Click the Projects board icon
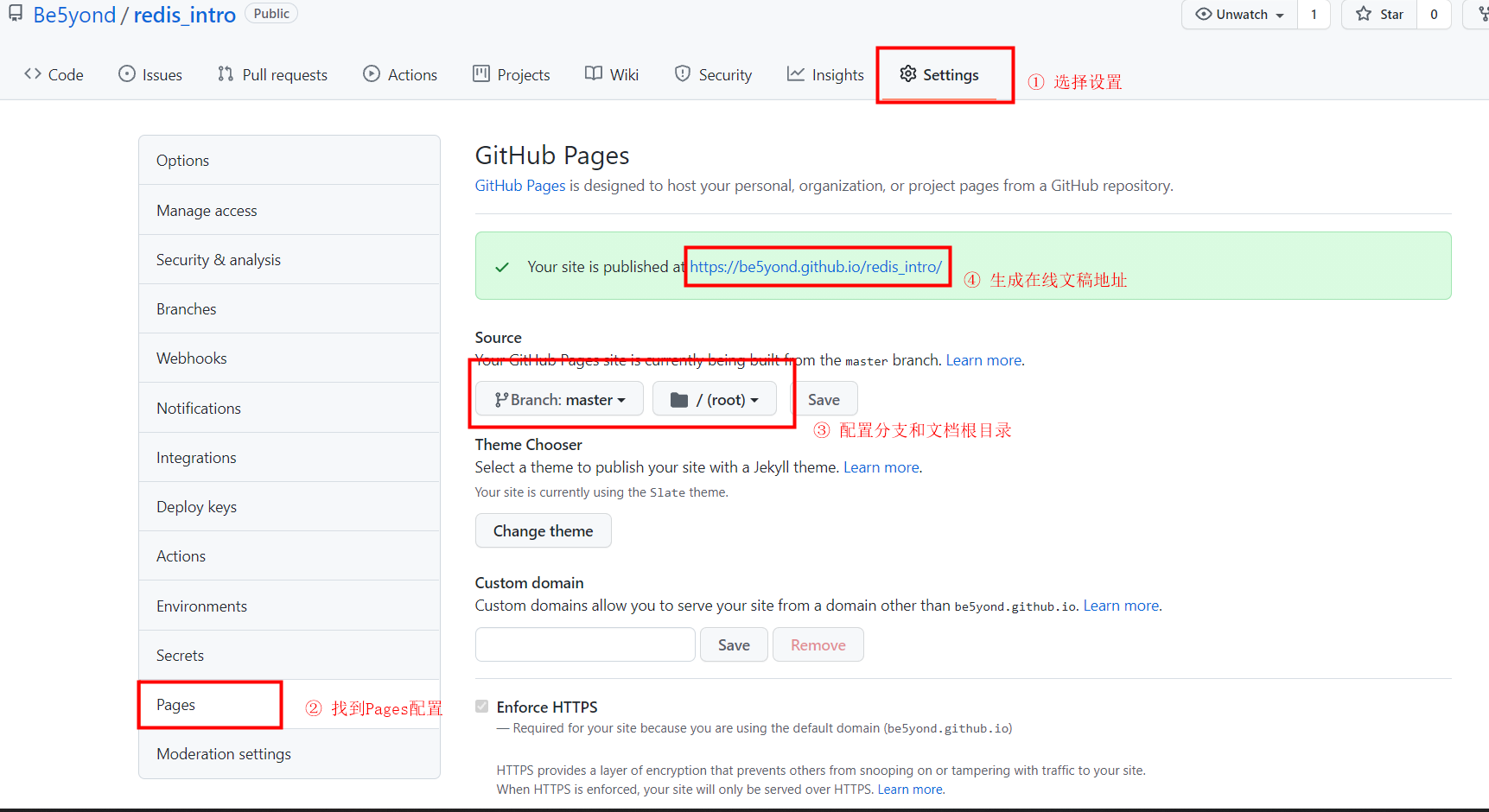 (x=480, y=74)
